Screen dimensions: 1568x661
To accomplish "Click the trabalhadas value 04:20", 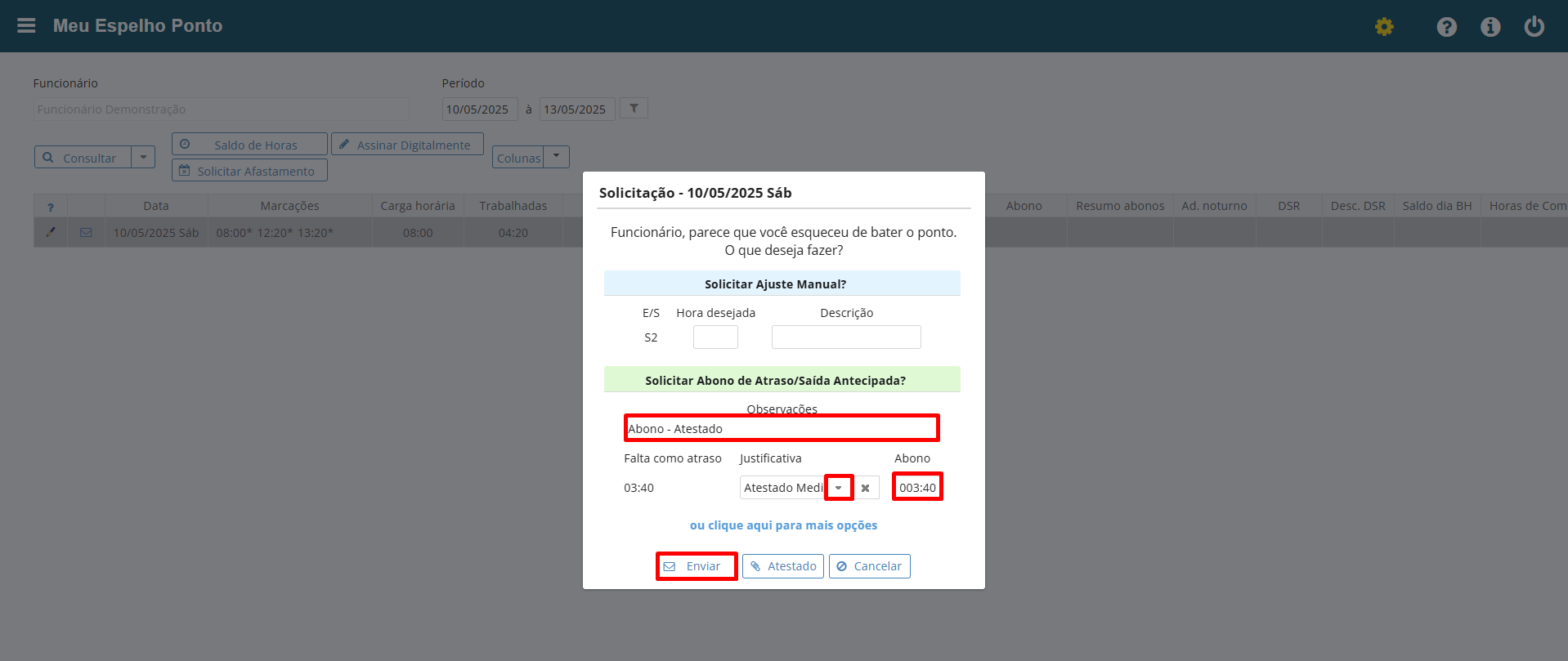I will [x=513, y=233].
